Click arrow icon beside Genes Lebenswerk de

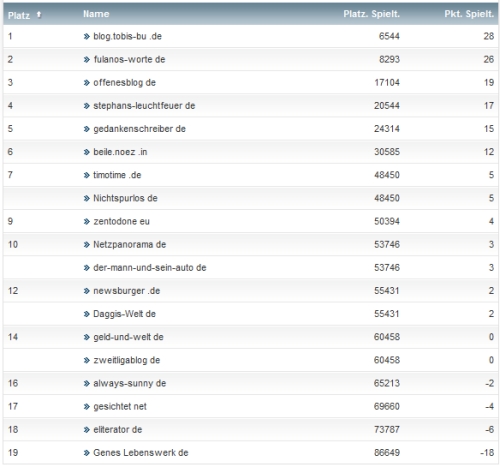tap(87, 453)
